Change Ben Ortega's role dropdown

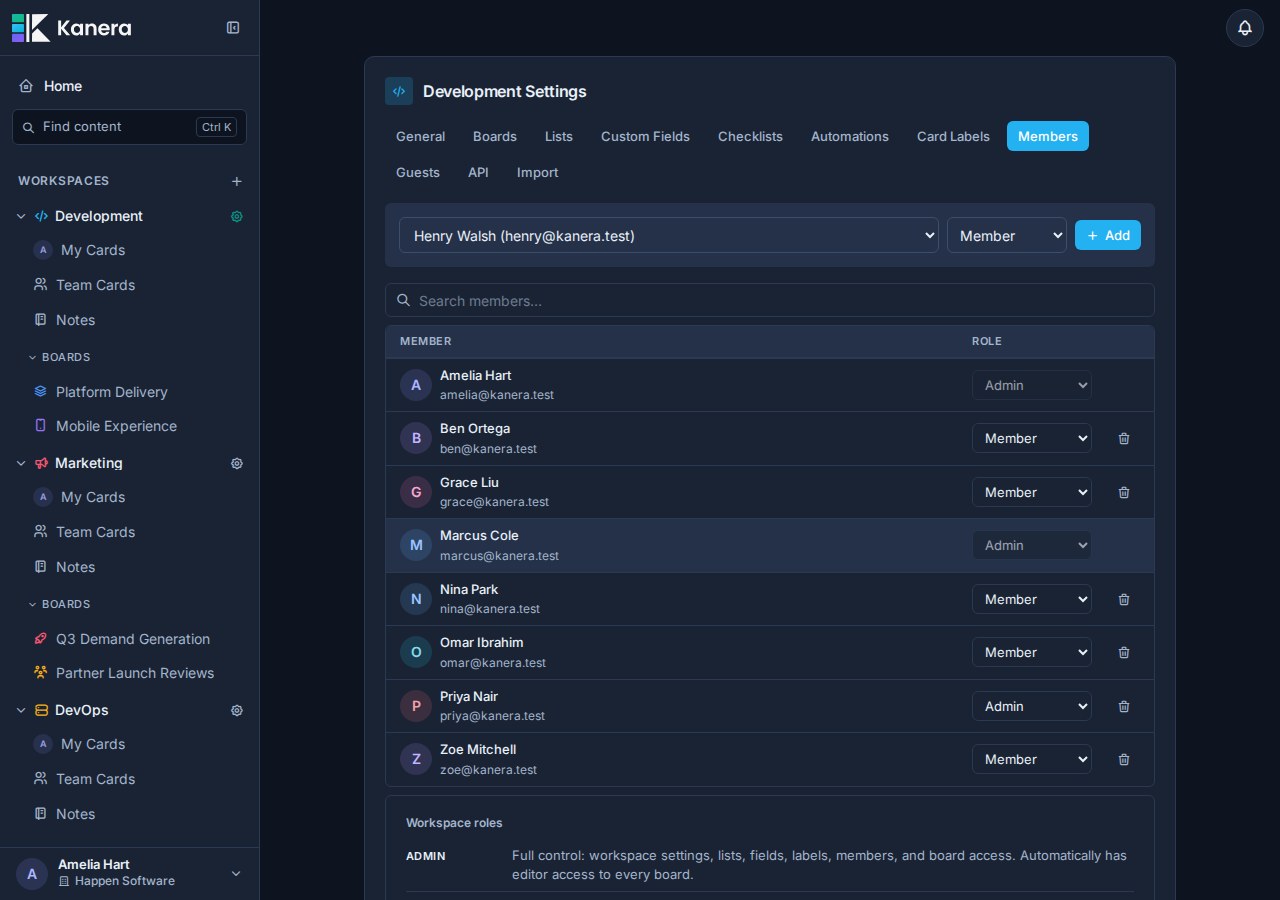click(1031, 438)
